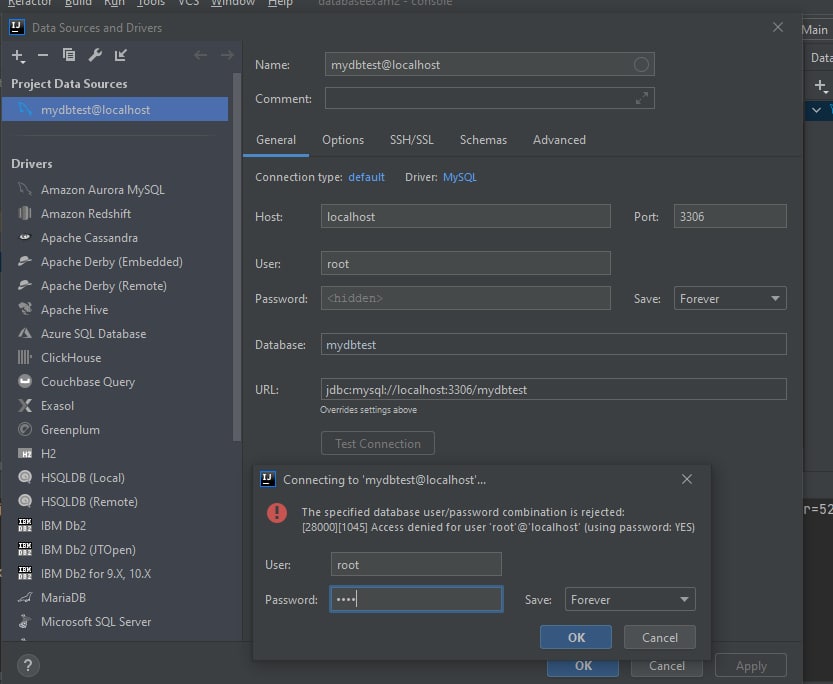Select Microsoft SQL Server driver
833x684 pixels.
click(96, 621)
